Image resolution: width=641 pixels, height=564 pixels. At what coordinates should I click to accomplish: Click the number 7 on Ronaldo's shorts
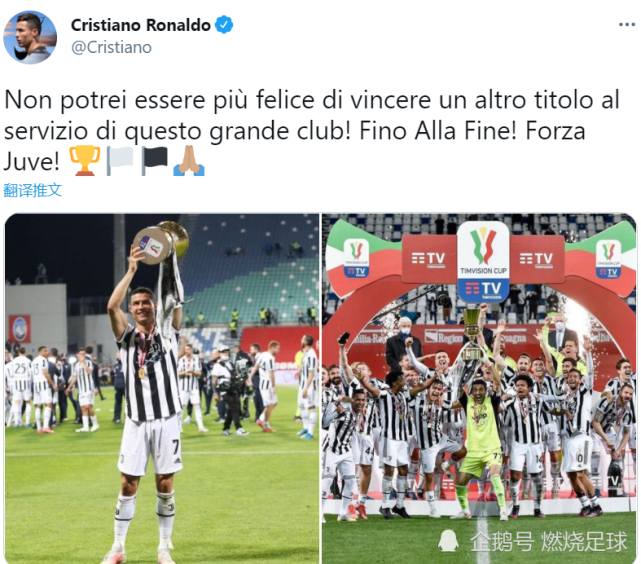tap(176, 447)
